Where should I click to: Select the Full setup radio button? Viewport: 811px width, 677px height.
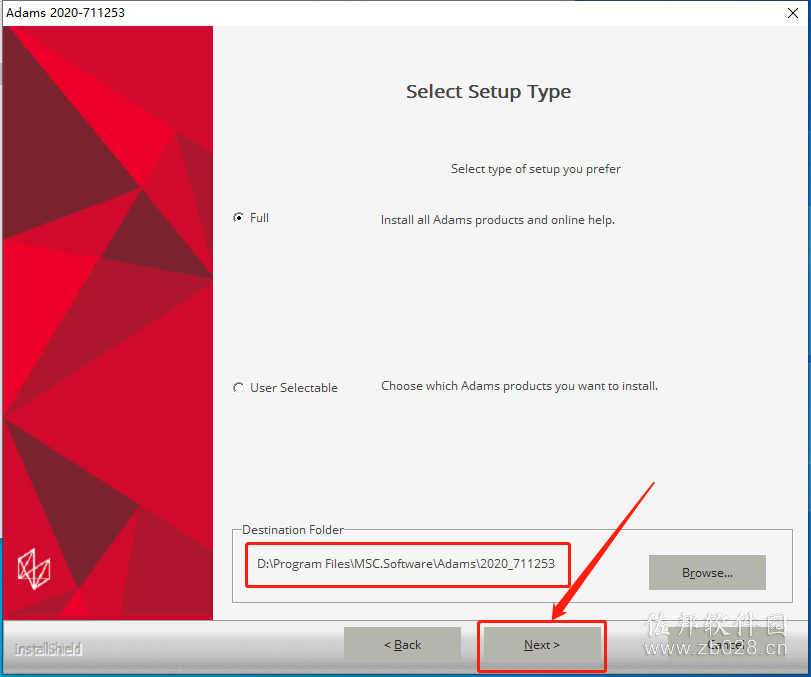(238, 218)
